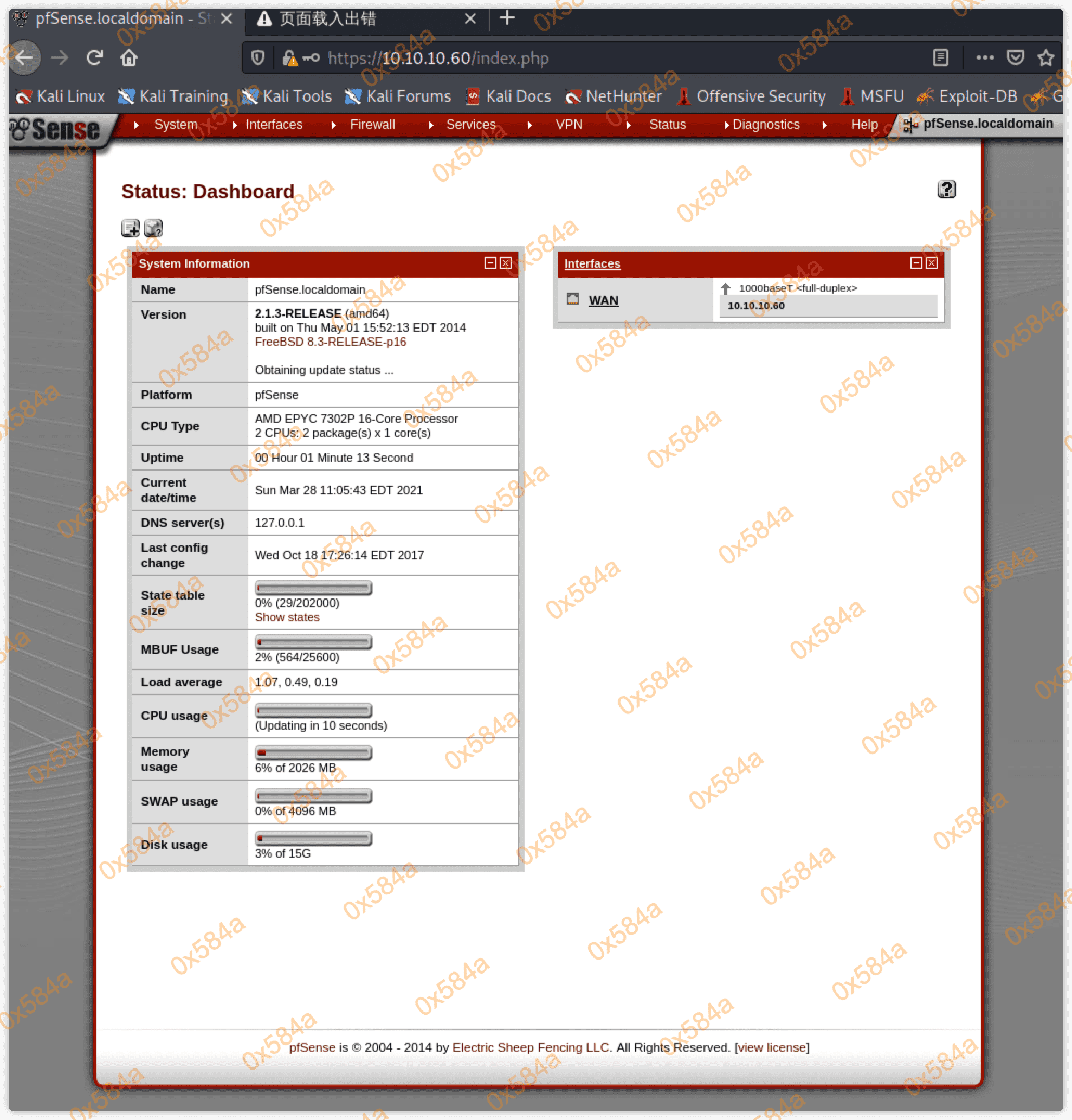This screenshot has height=1120, width=1072.
Task: Expand the Firewall menu
Action: point(372,125)
